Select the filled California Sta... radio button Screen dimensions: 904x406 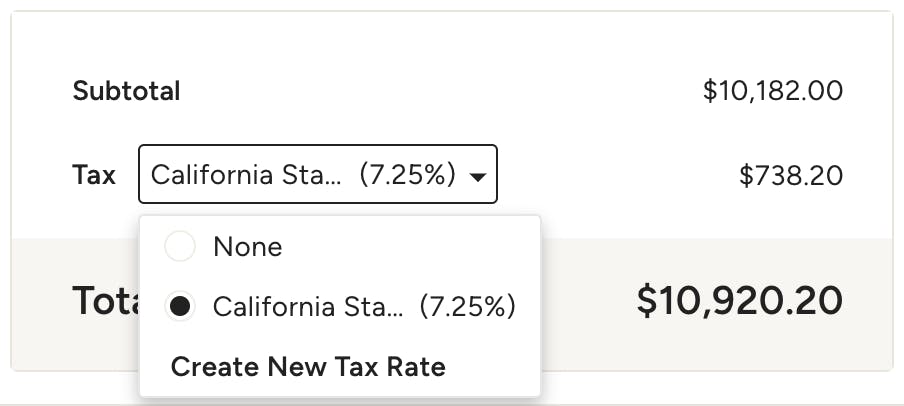click(180, 306)
